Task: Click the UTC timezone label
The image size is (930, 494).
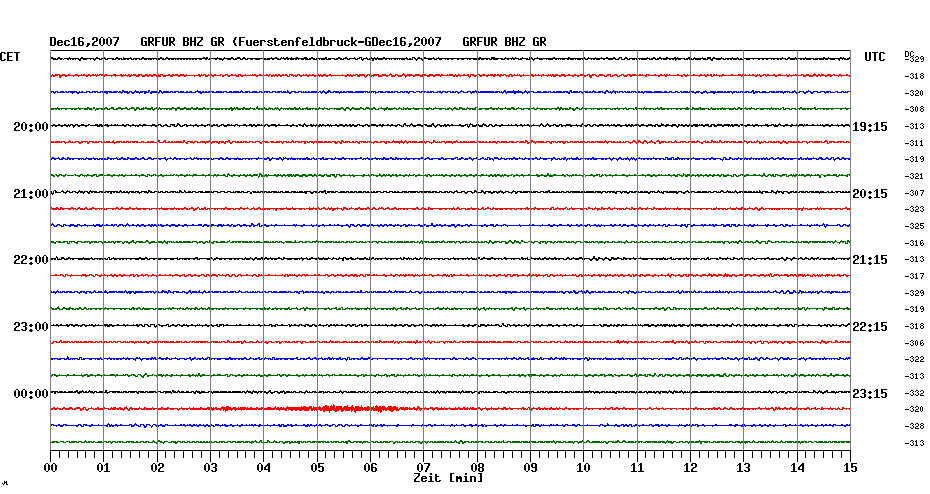Action: click(x=874, y=57)
